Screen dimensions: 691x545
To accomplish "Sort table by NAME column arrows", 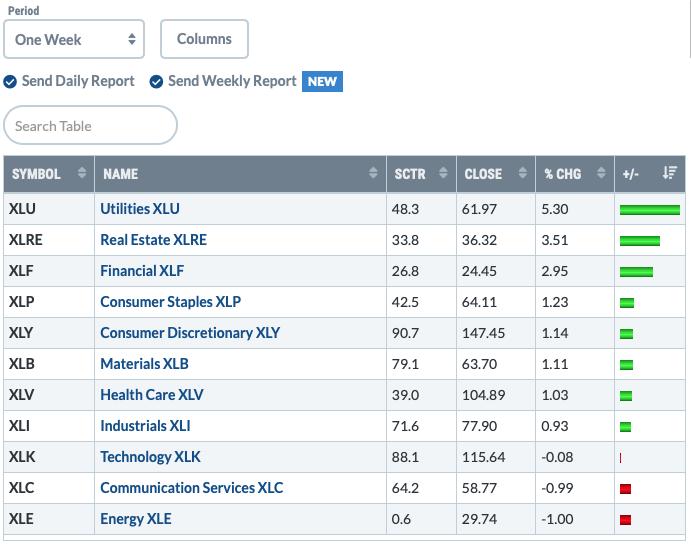I will (x=373, y=174).
